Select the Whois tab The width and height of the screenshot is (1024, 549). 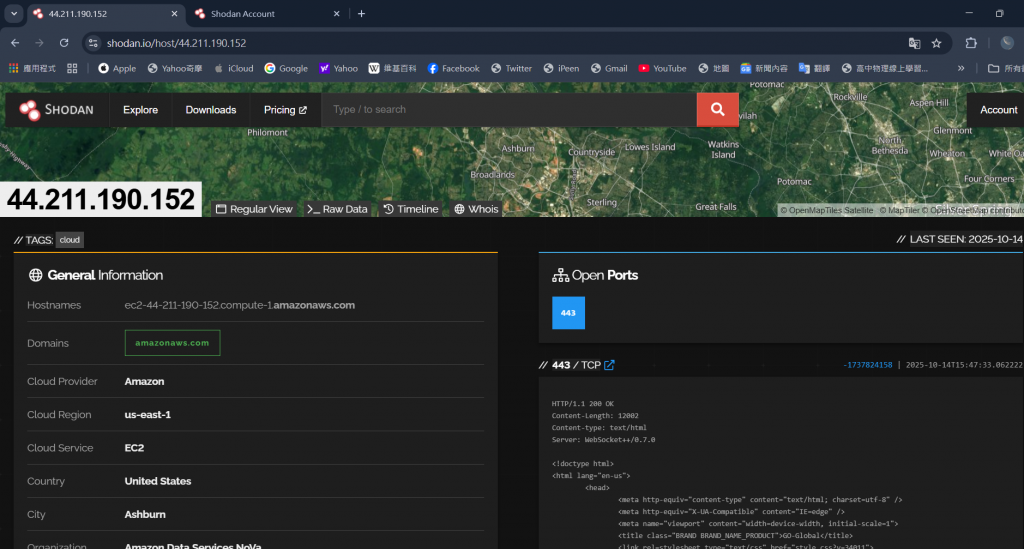pyautogui.click(x=476, y=209)
